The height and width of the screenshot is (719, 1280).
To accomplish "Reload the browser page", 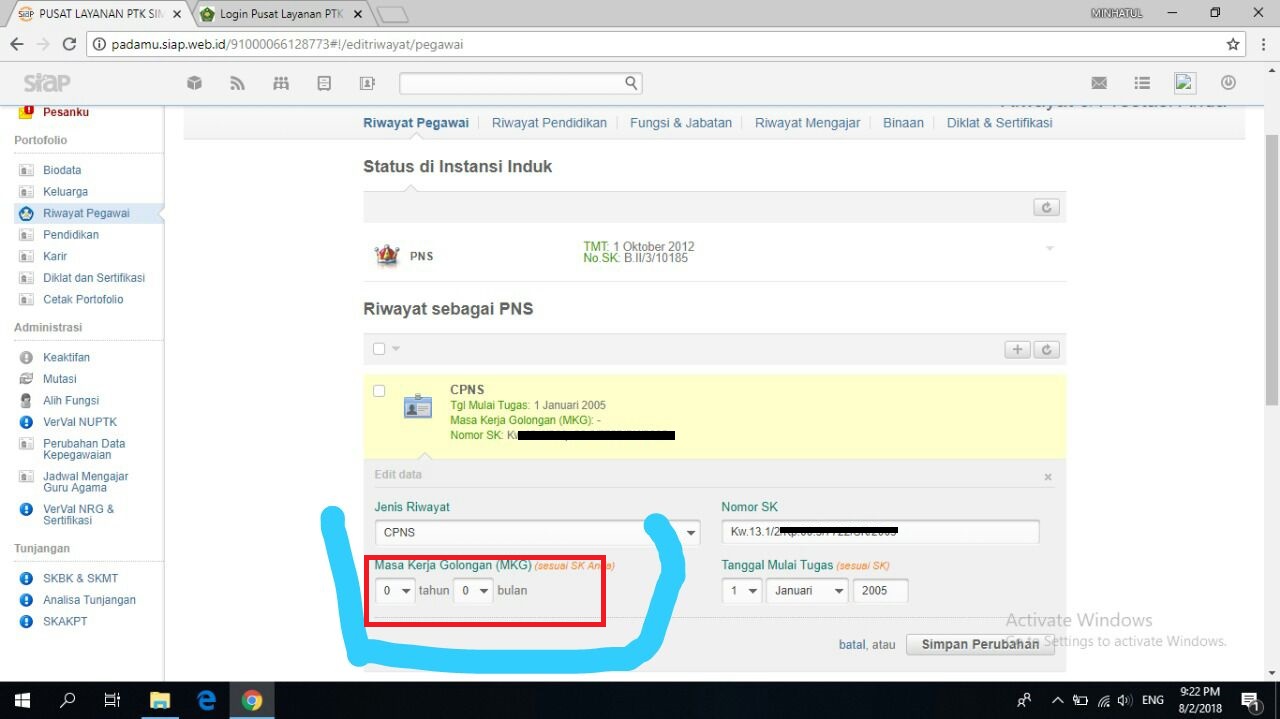I will click(x=69, y=44).
